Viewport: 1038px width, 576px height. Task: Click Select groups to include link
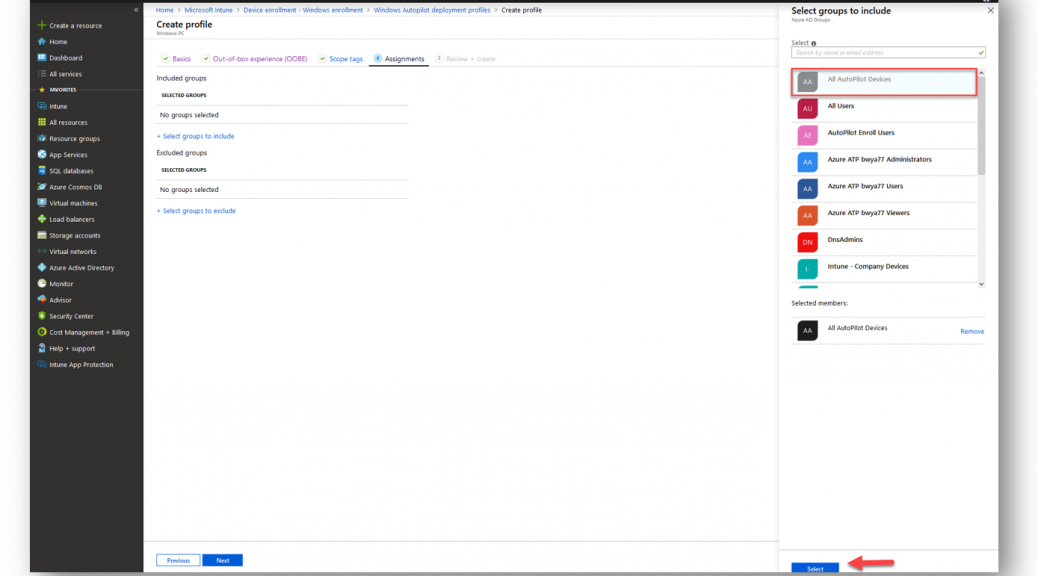coord(195,136)
